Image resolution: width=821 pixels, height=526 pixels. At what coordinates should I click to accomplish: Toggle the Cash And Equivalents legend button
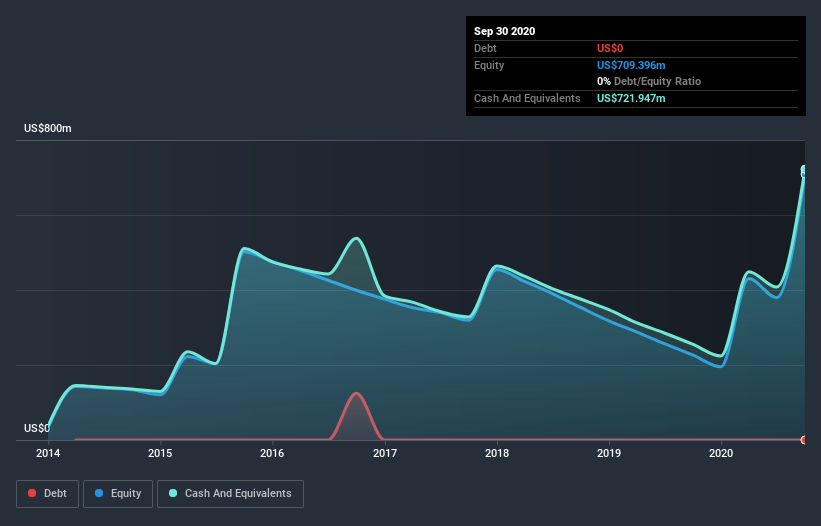[230, 494]
